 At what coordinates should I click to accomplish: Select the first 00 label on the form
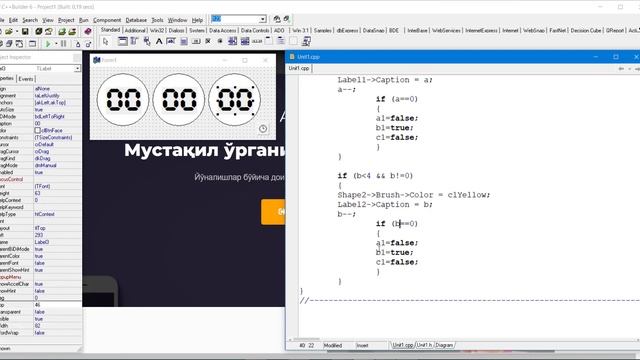pos(123,100)
